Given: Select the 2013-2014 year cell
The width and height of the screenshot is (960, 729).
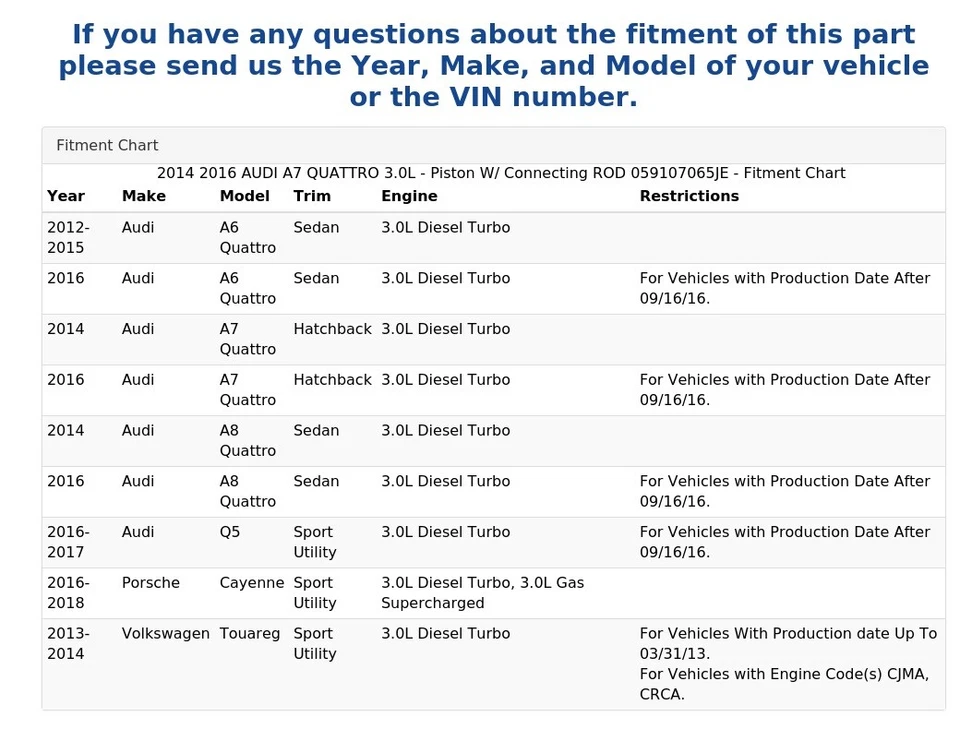Looking at the screenshot, I should pyautogui.click(x=68, y=643).
